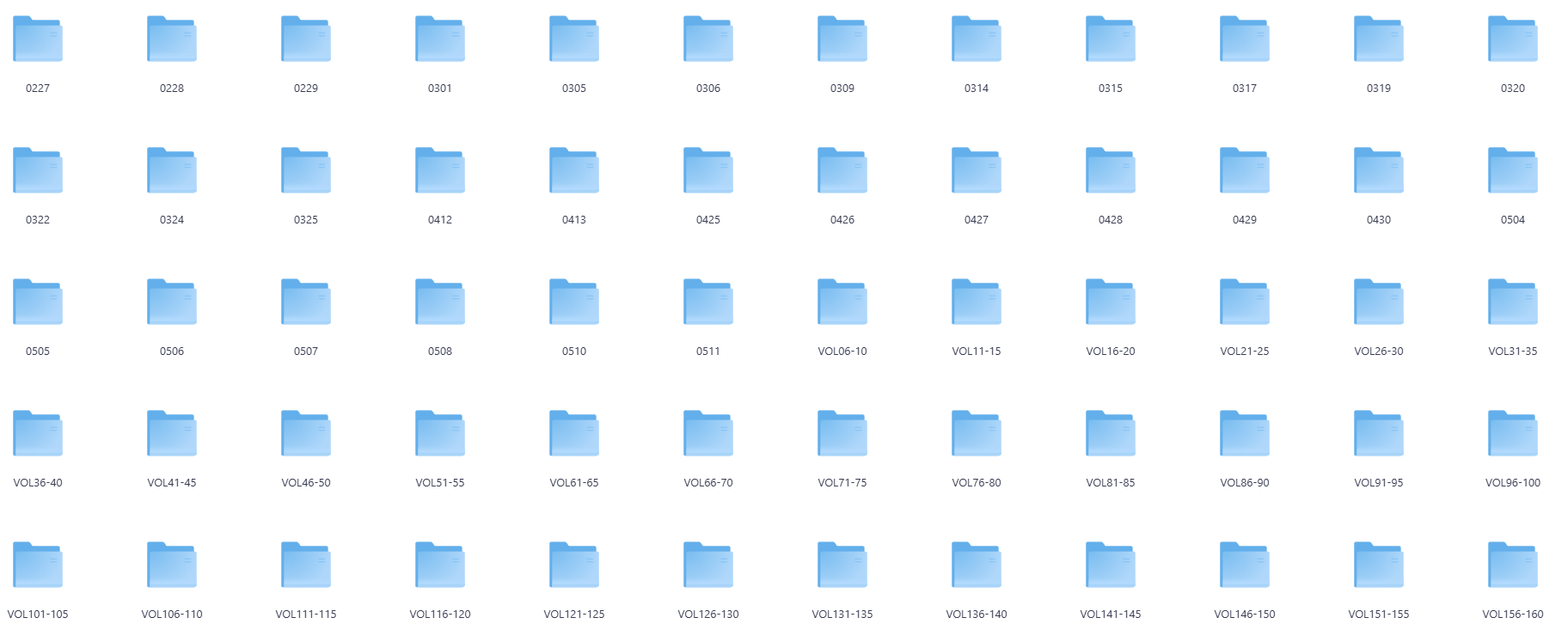Click the VOL131-135 folder name label
This screenshot has width=1568, height=630.
tap(842, 615)
